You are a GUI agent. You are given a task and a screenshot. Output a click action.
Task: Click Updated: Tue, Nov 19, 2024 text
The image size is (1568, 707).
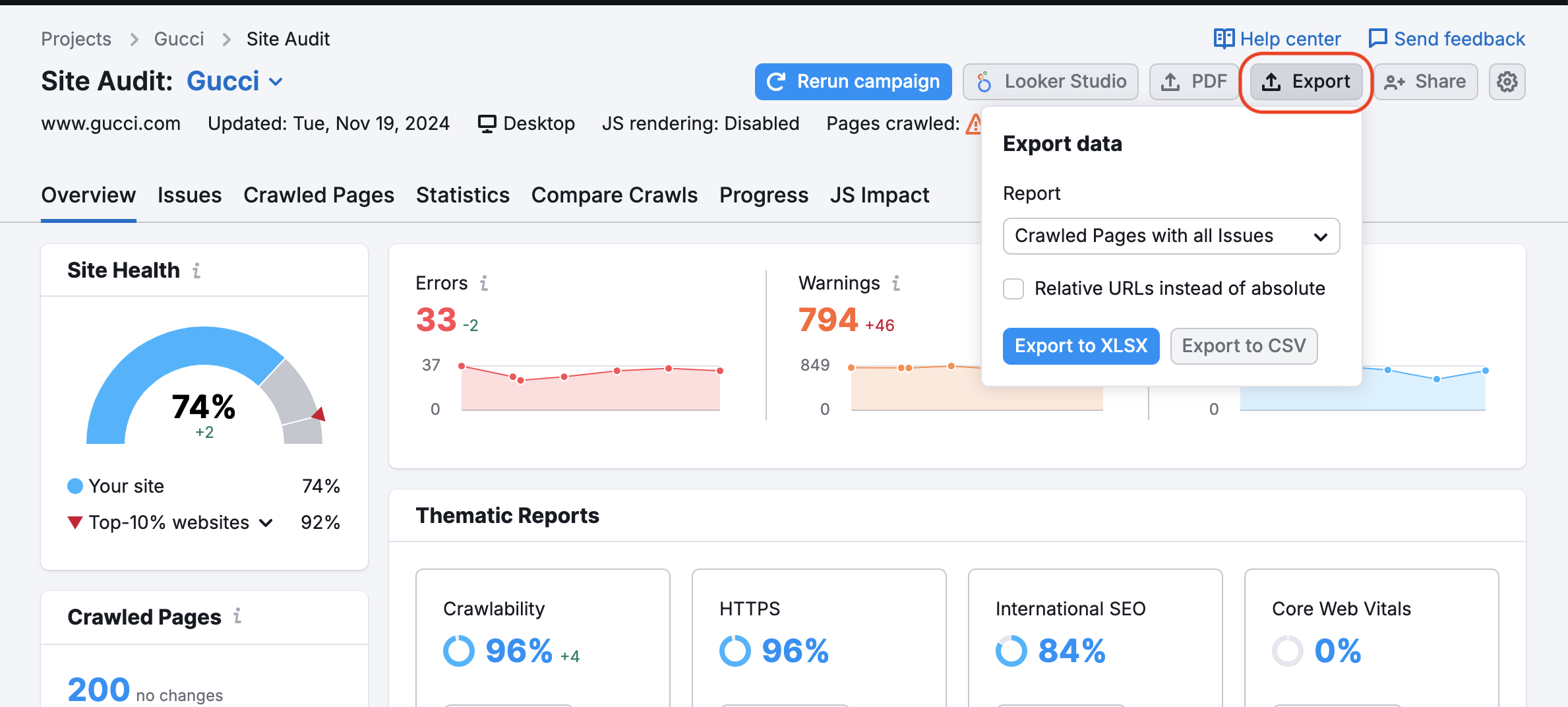click(x=328, y=124)
